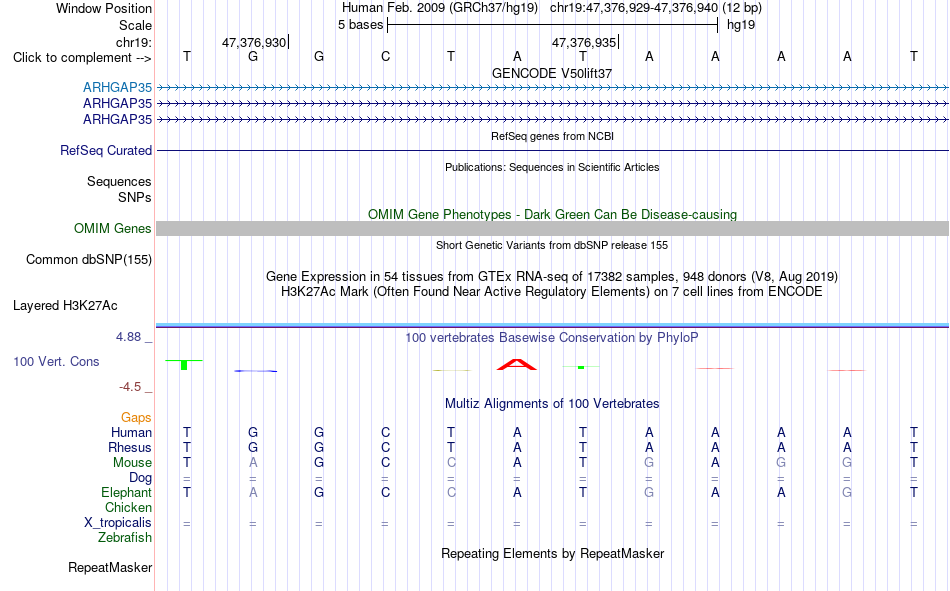Click the Rhesus species label
This screenshot has width=950, height=591.
(x=130, y=447)
